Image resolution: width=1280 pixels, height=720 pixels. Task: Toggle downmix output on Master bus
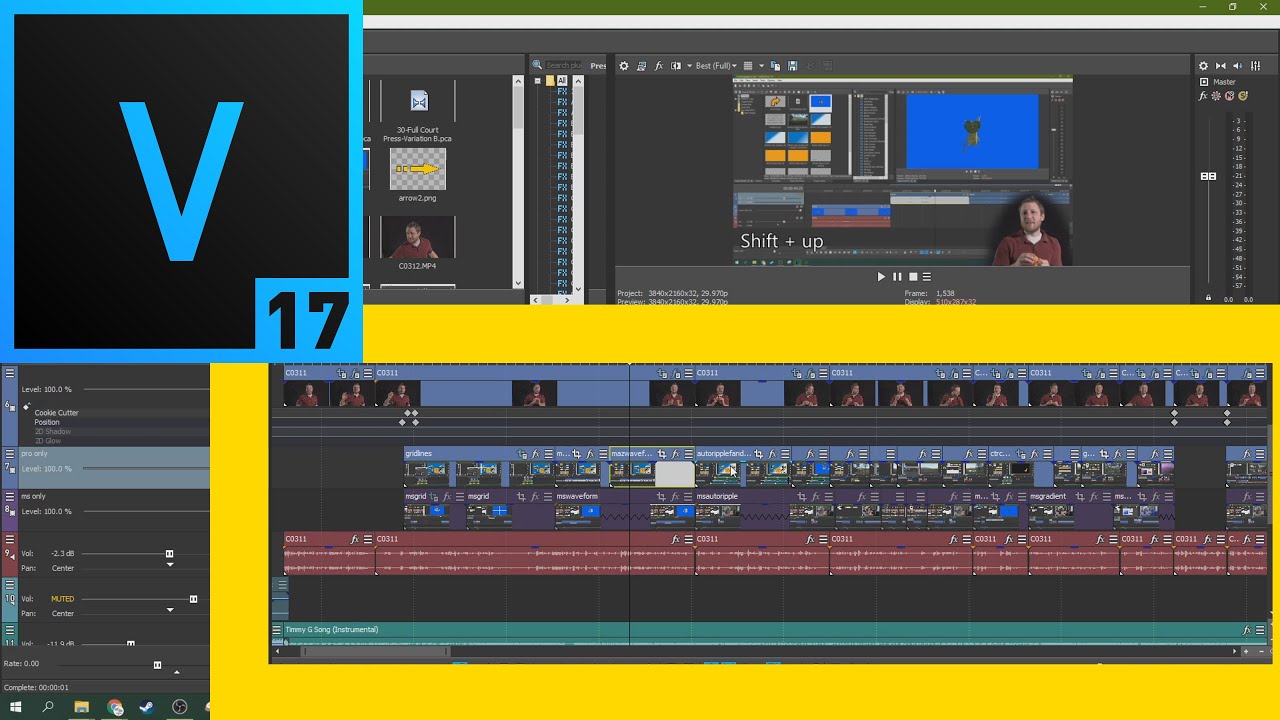[x=1221, y=66]
